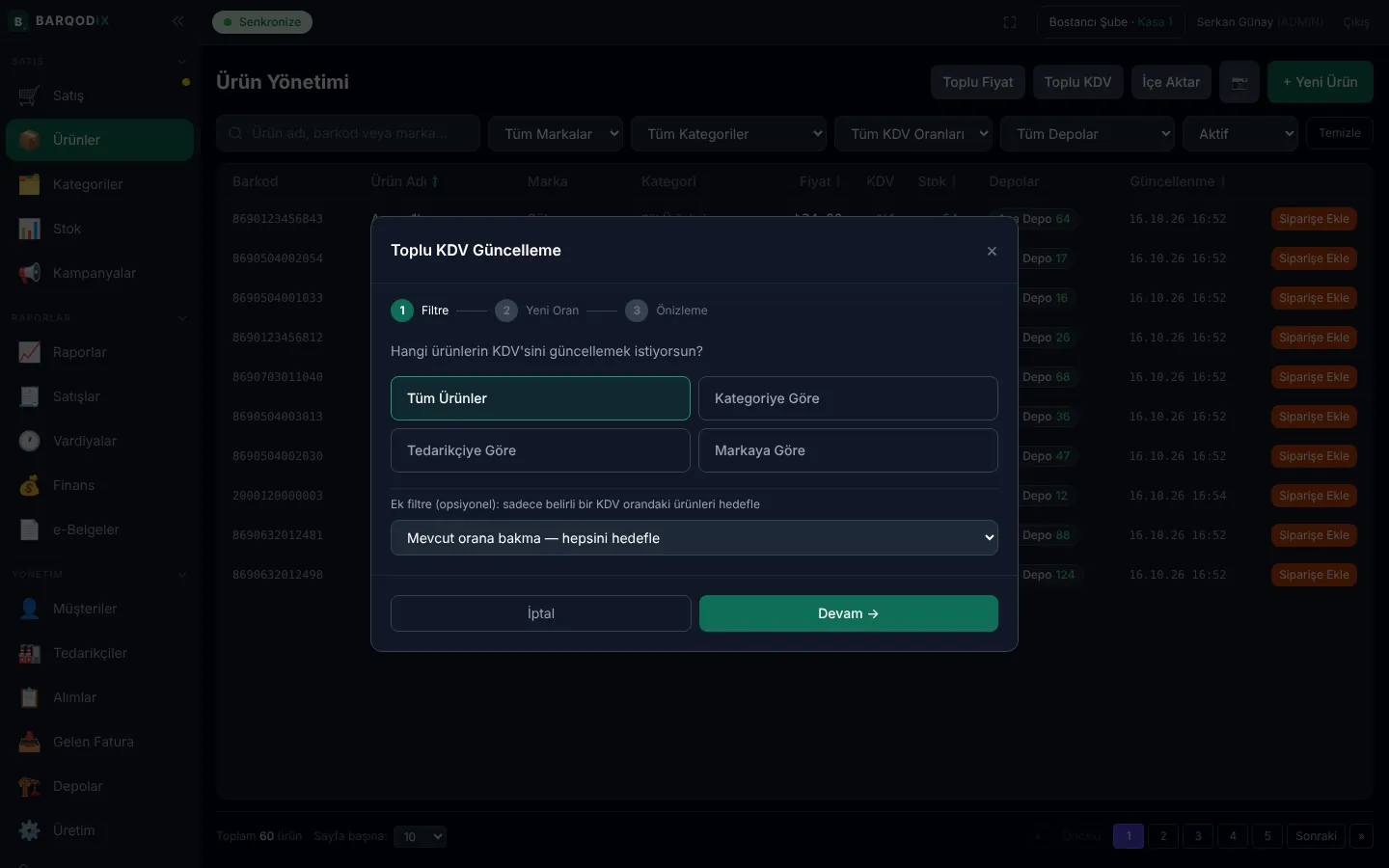Image resolution: width=1389 pixels, height=868 pixels.
Task: Jump to step 3 Önizleme
Action: [x=667, y=311]
